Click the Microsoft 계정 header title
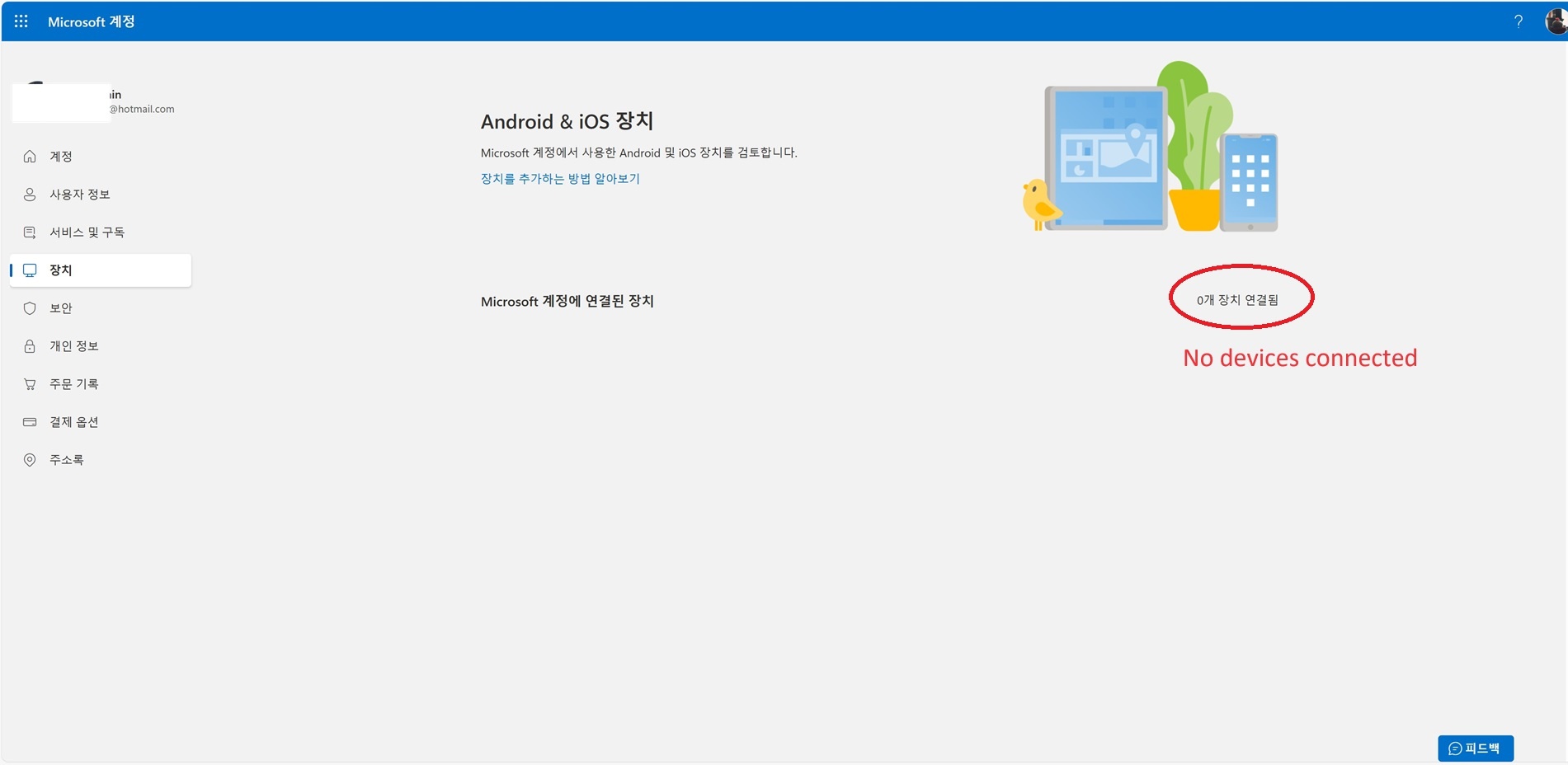 tap(92, 21)
